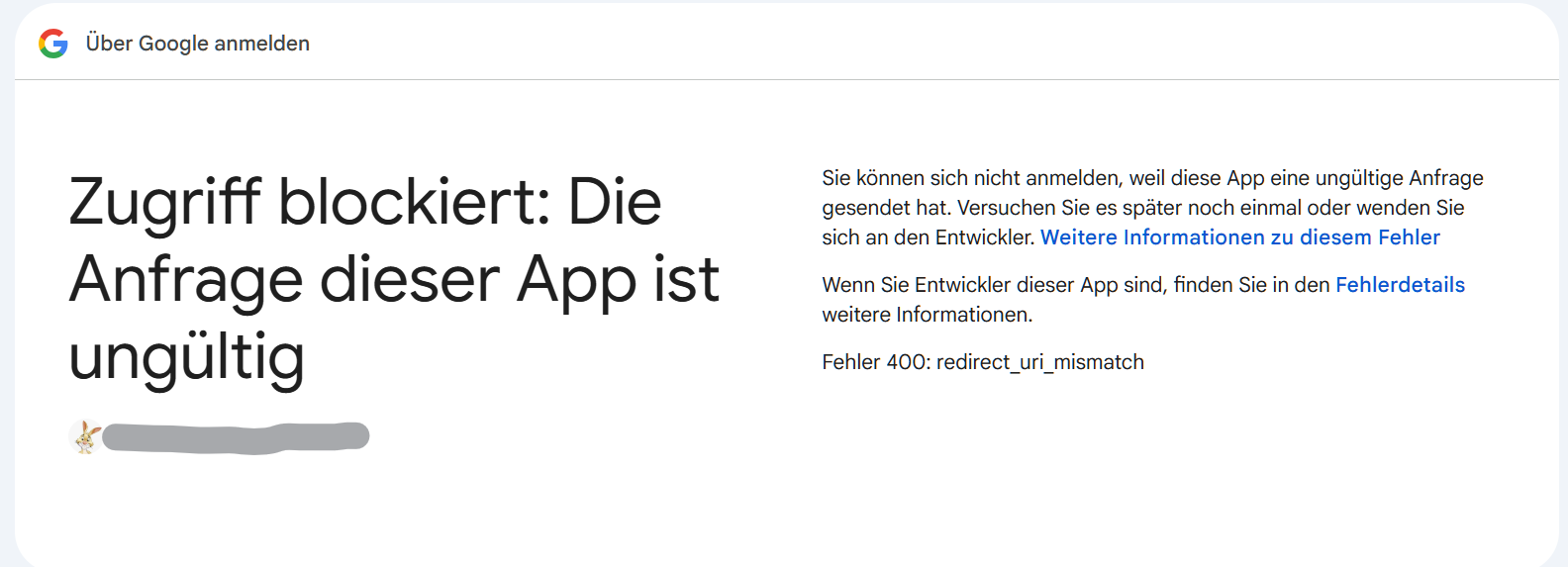The height and width of the screenshot is (567, 1568).
Task: Click the "weitere Informationen." text below Fehlerdetails
Action: tap(927, 315)
